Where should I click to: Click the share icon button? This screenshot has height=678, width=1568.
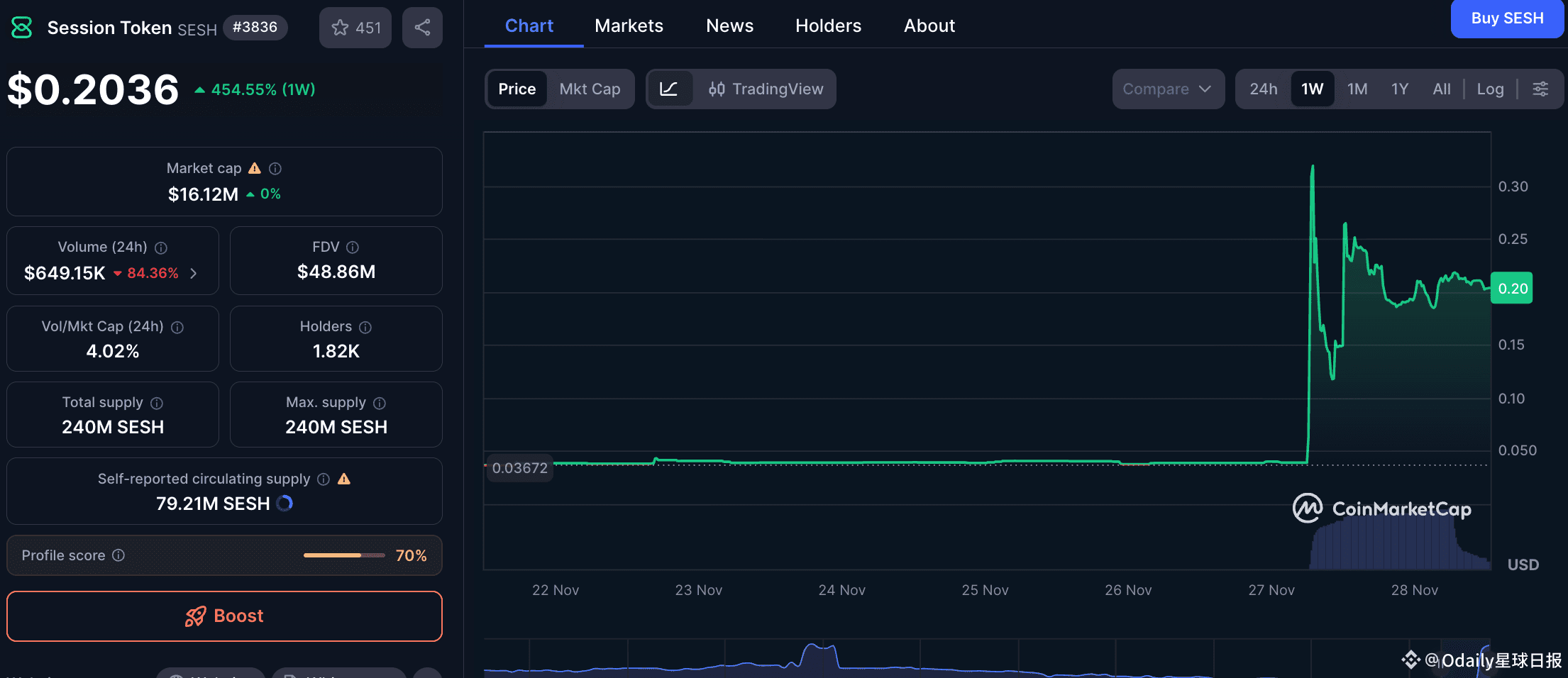point(422,28)
